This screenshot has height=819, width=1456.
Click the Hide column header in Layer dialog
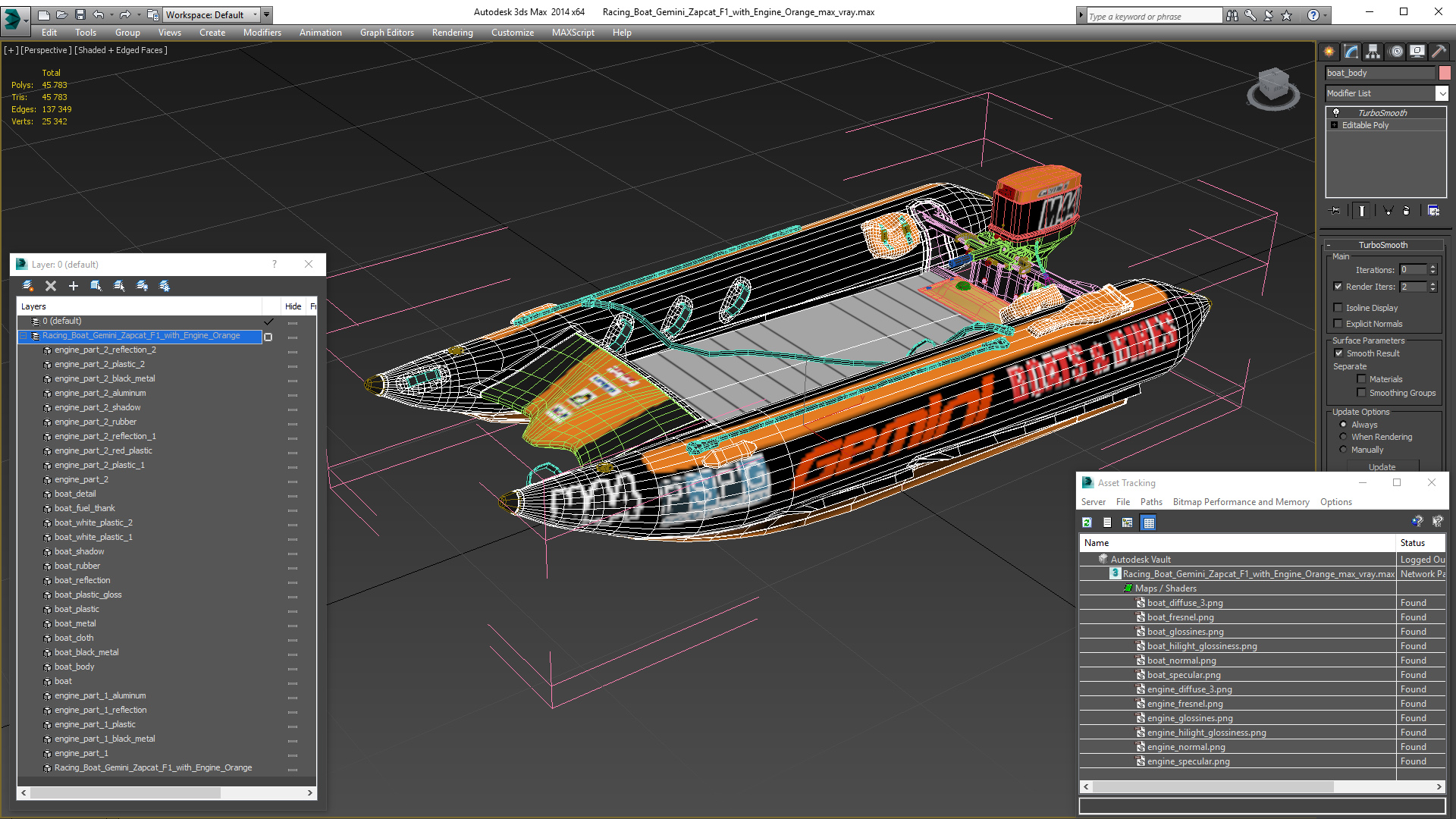(x=293, y=306)
